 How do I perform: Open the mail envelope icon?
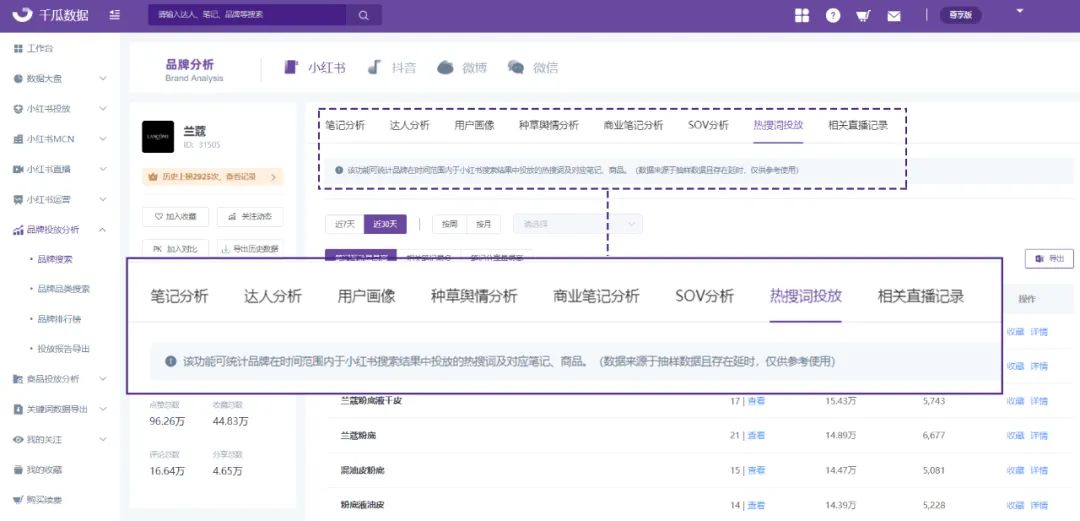point(894,16)
